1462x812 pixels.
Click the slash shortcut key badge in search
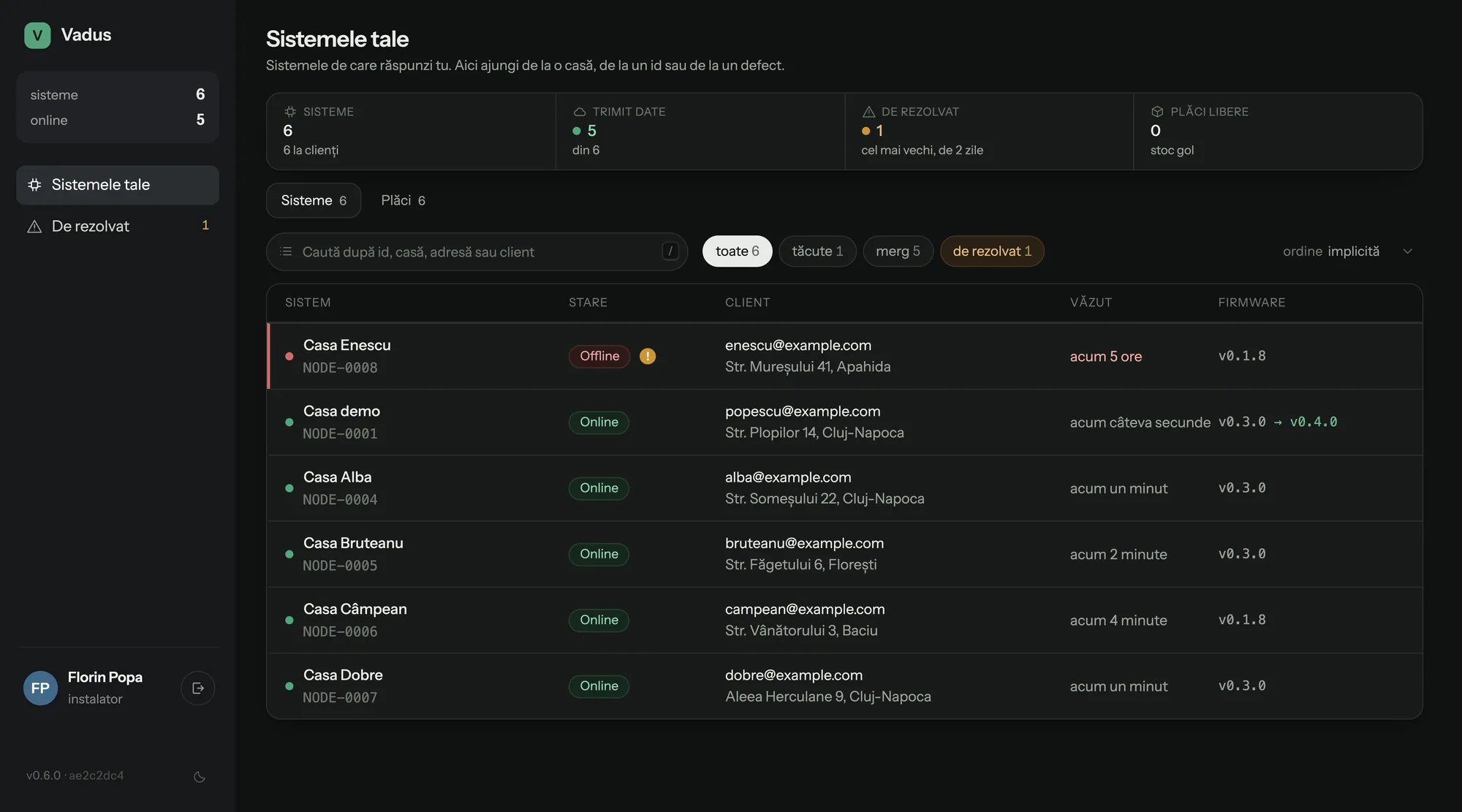coord(670,251)
